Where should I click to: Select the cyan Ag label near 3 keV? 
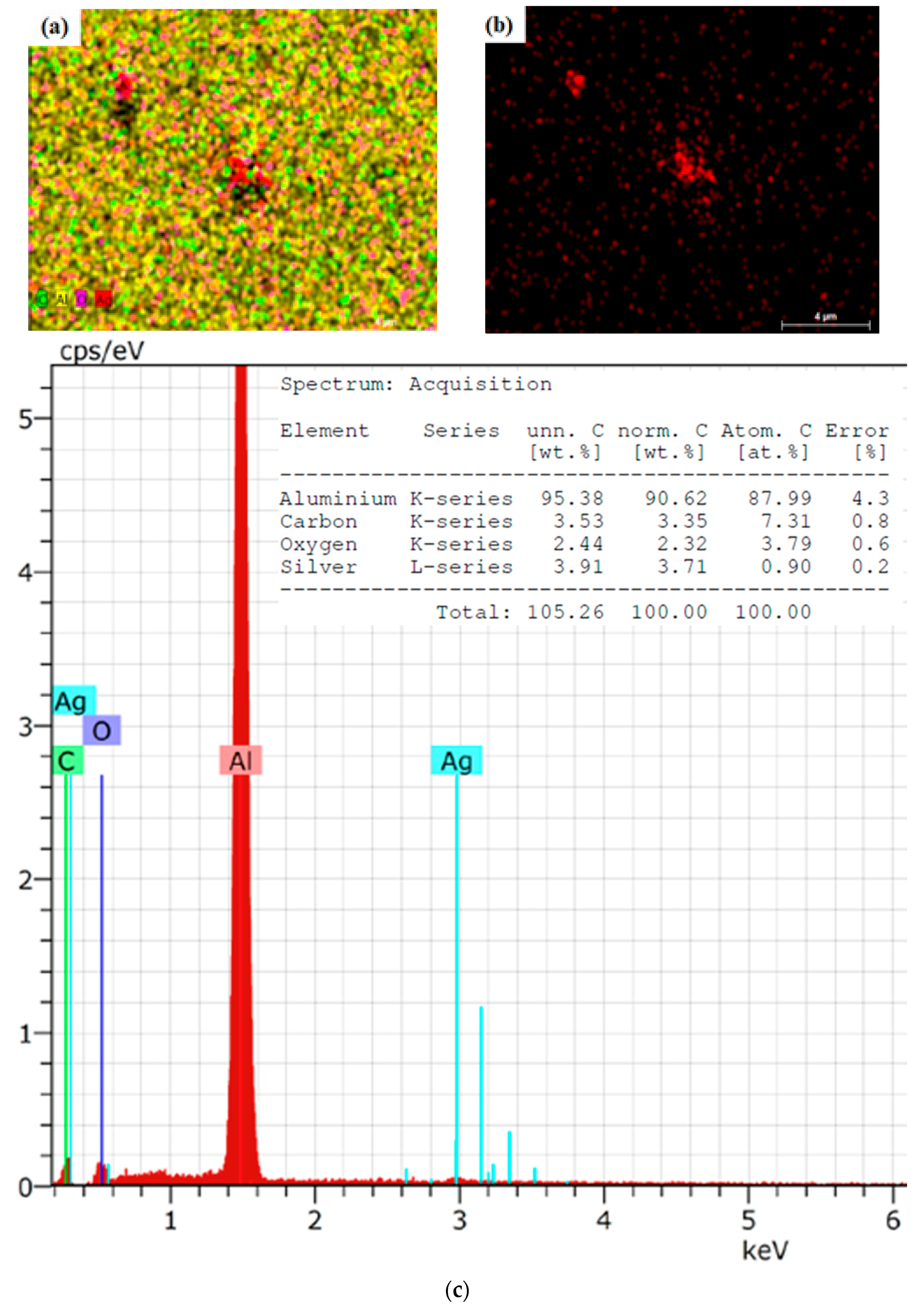[457, 761]
